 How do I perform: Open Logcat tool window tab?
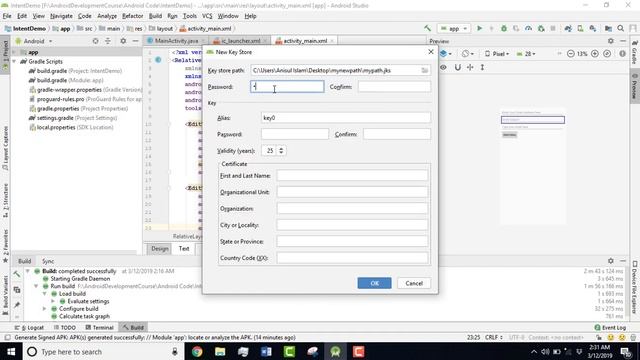click(x=29, y=327)
